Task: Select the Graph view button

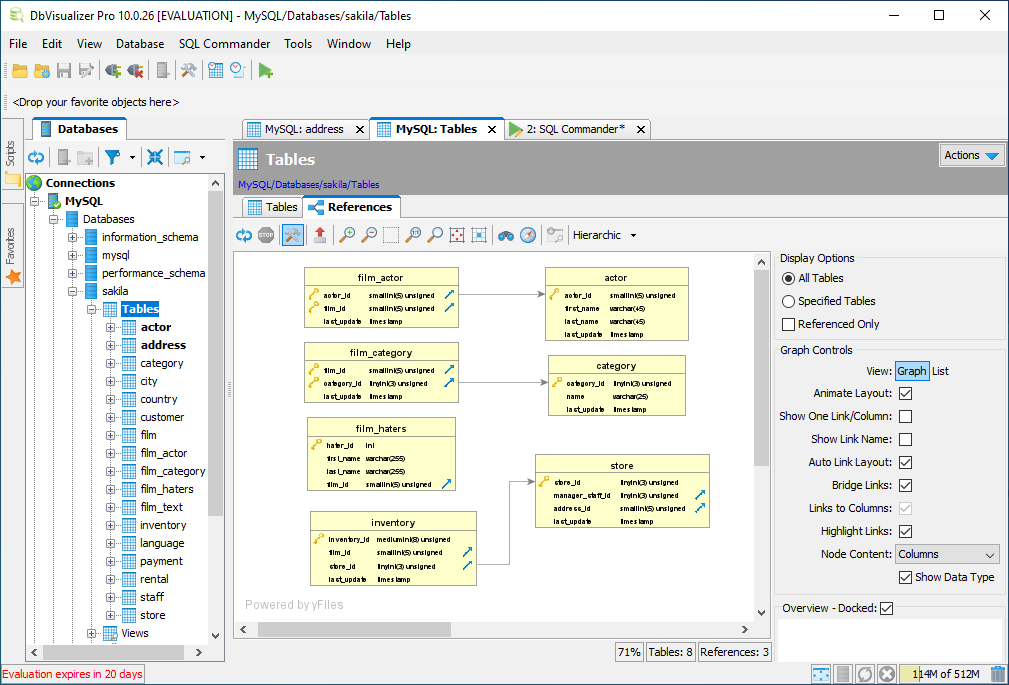Action: point(912,371)
